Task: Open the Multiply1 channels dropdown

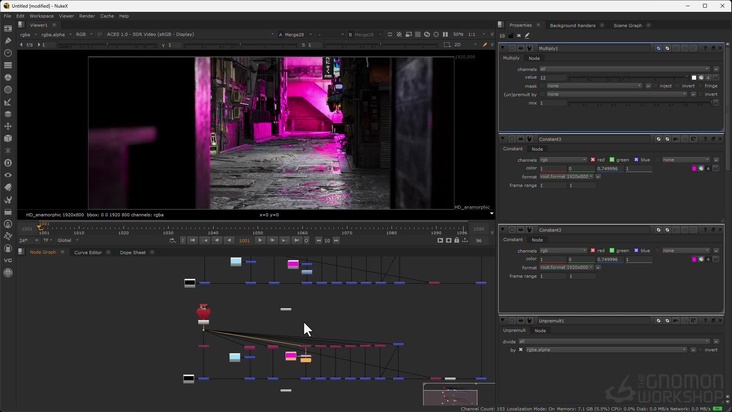Action: [x=625, y=69]
